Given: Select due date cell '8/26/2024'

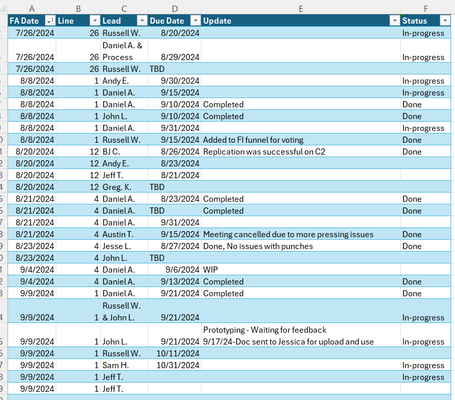Looking at the screenshot, I should click(175, 152).
